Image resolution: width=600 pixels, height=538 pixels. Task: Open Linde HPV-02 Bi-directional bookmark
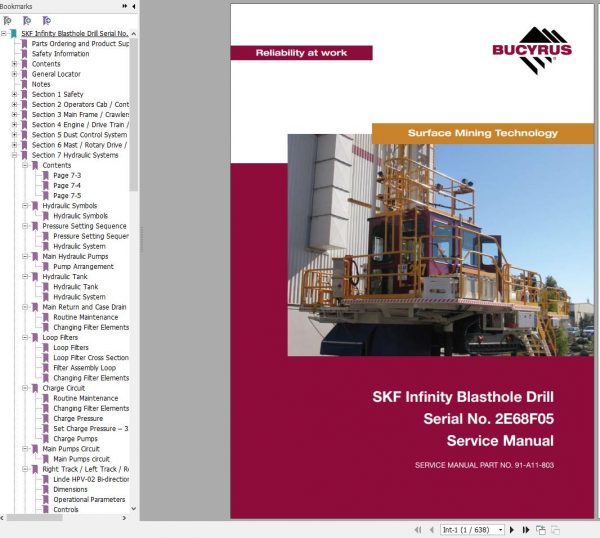point(91,479)
